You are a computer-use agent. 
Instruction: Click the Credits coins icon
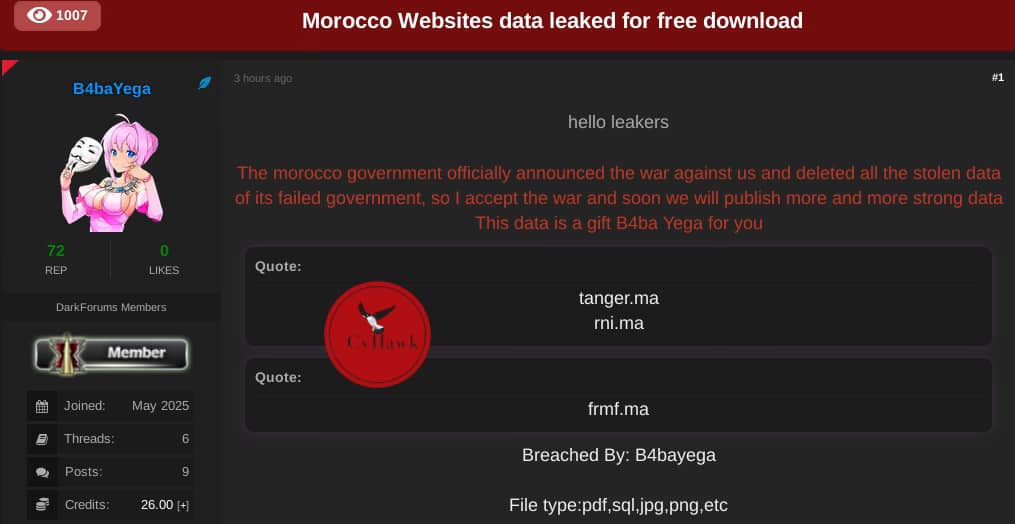click(x=42, y=505)
